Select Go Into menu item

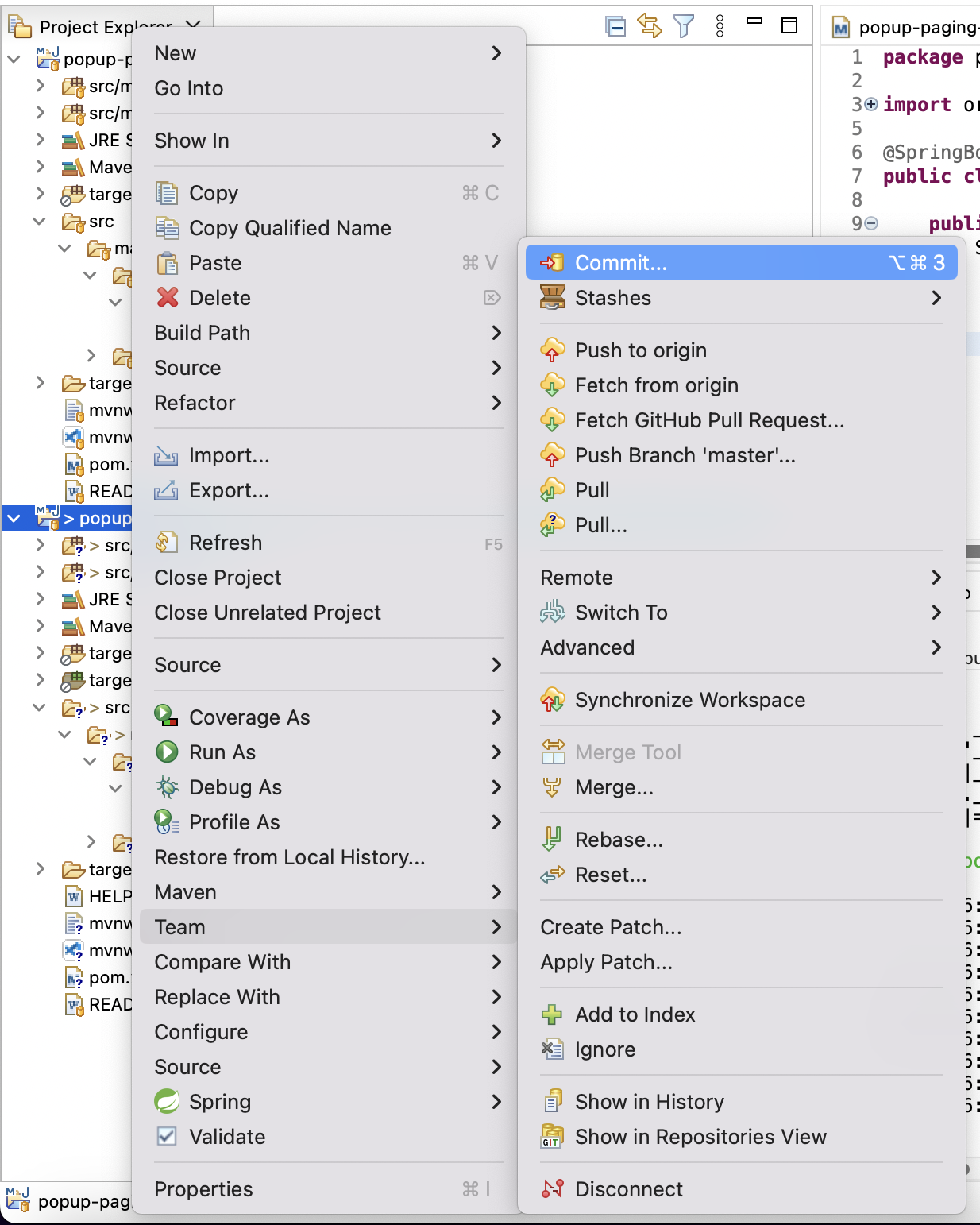[328, 88]
